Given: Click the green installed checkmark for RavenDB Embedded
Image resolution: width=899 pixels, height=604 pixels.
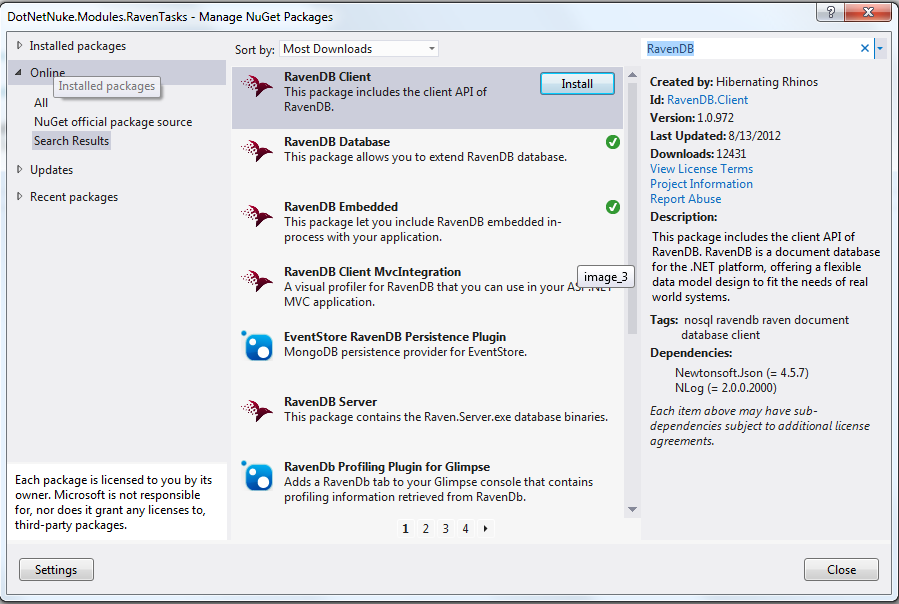Looking at the screenshot, I should pos(613,207).
